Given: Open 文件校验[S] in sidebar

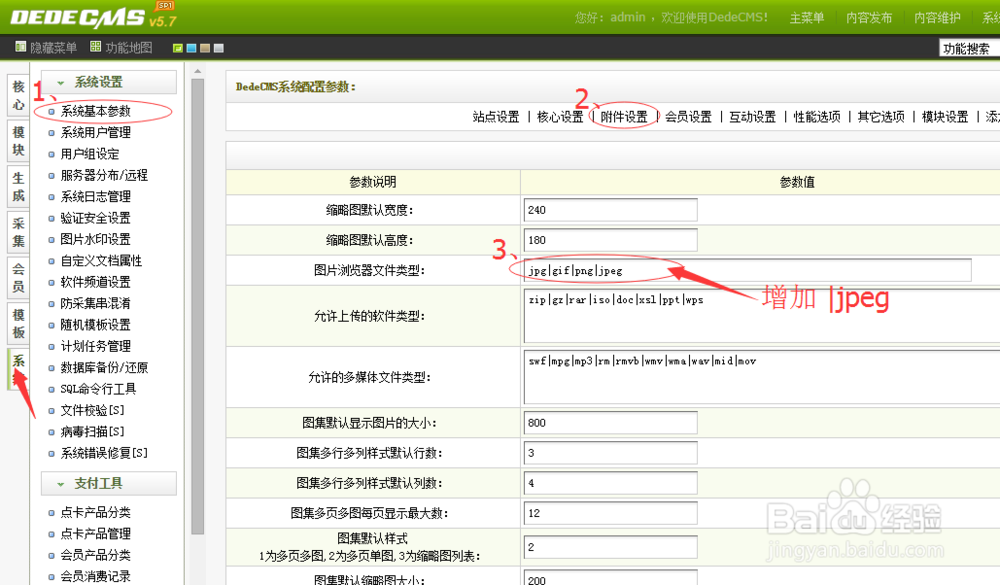Looking at the screenshot, I should point(92,410).
